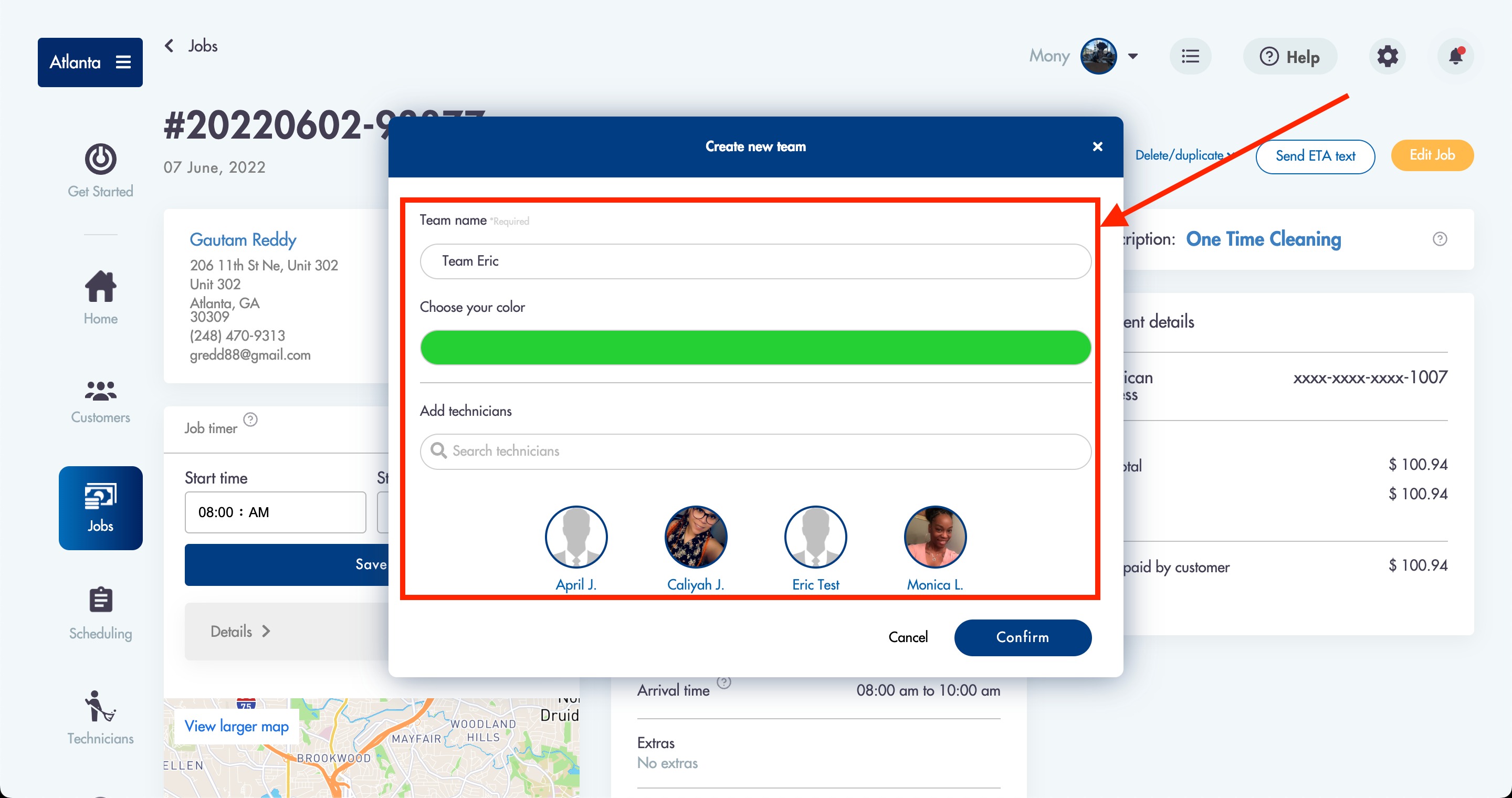Open Scheduling in the sidebar
Screen dimensions: 1512x798
(x=100, y=614)
